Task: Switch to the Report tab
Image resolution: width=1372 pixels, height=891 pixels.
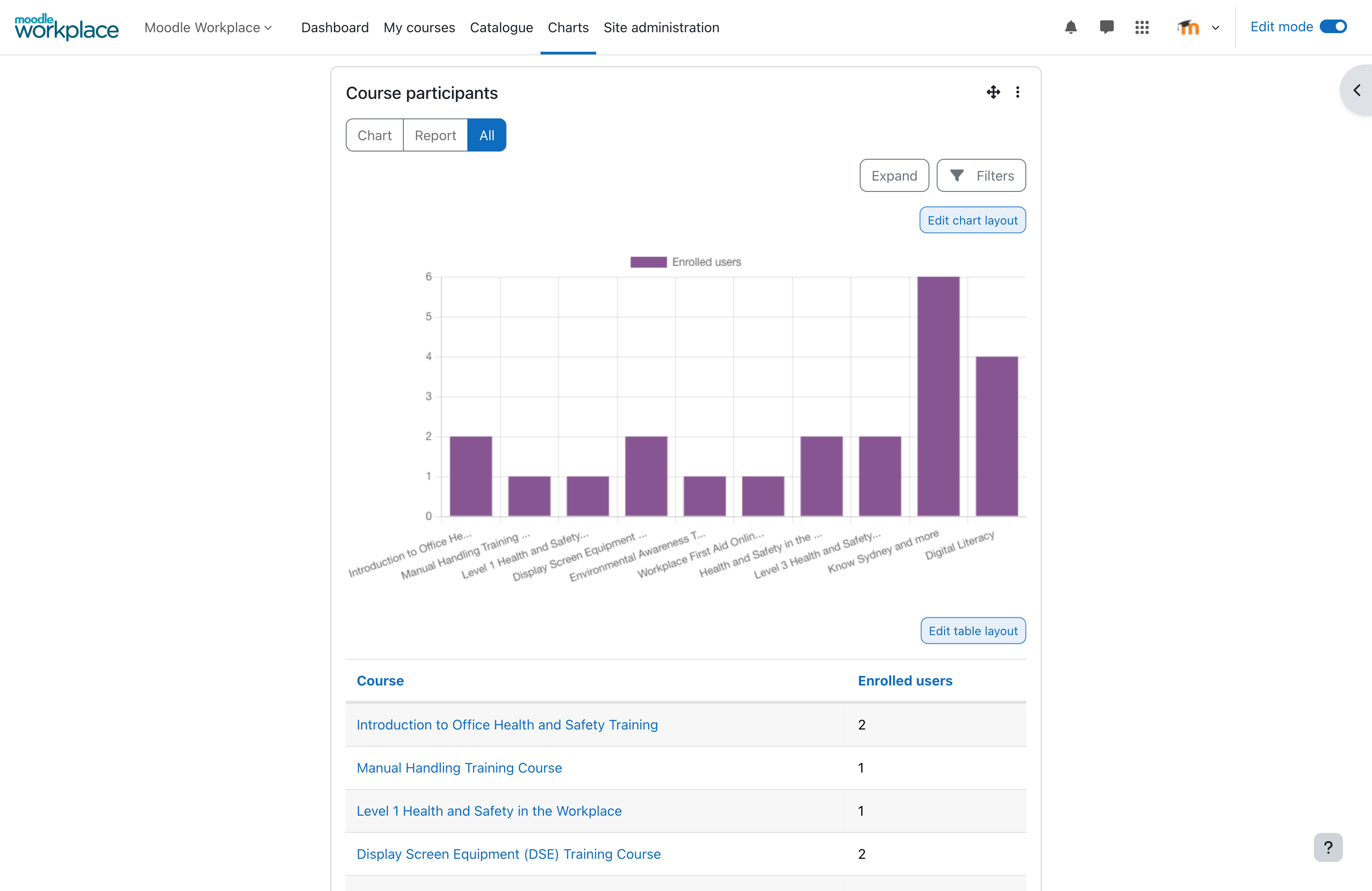Action: [x=435, y=135]
